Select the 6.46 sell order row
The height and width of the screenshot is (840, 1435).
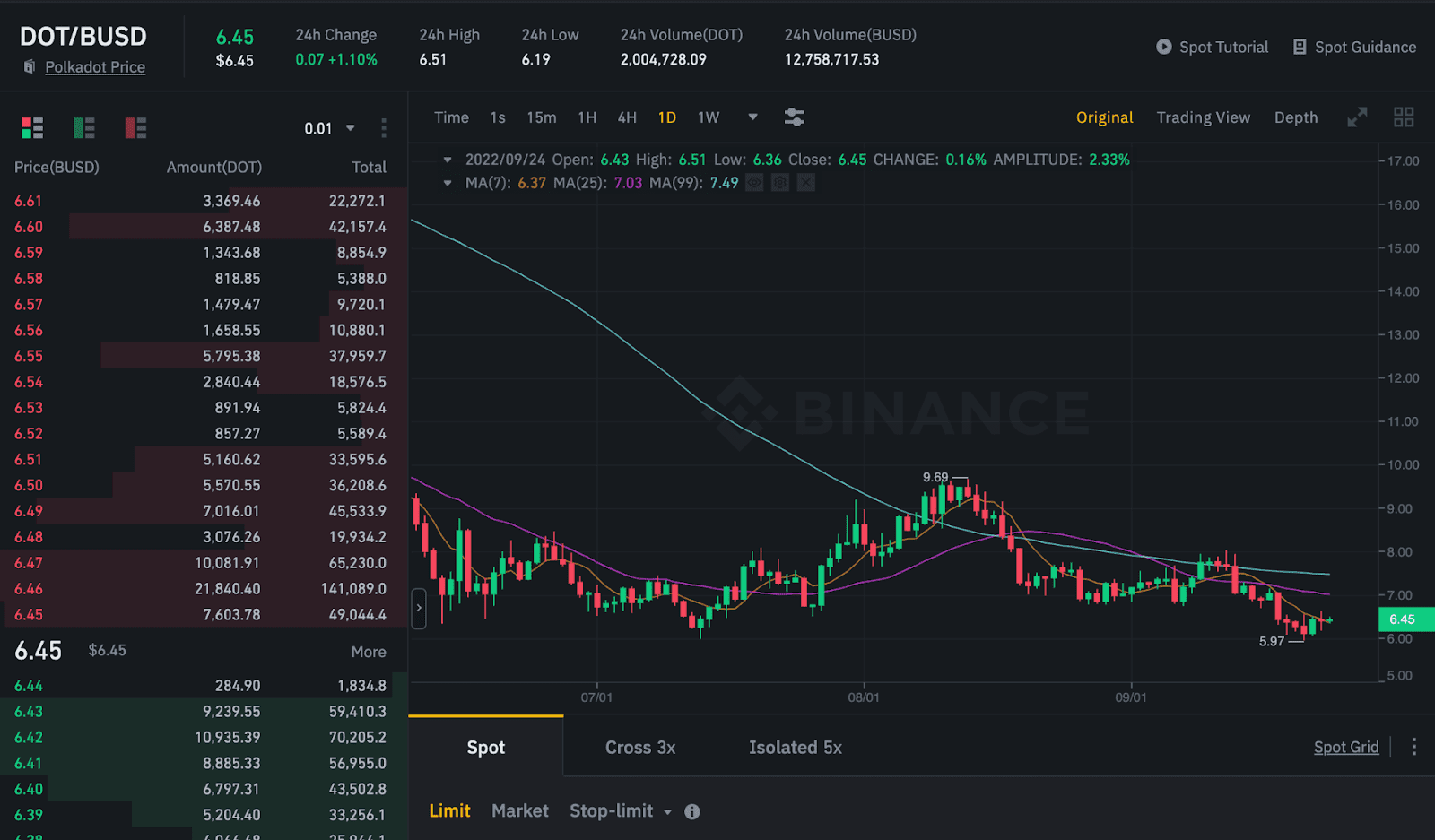tap(204, 589)
